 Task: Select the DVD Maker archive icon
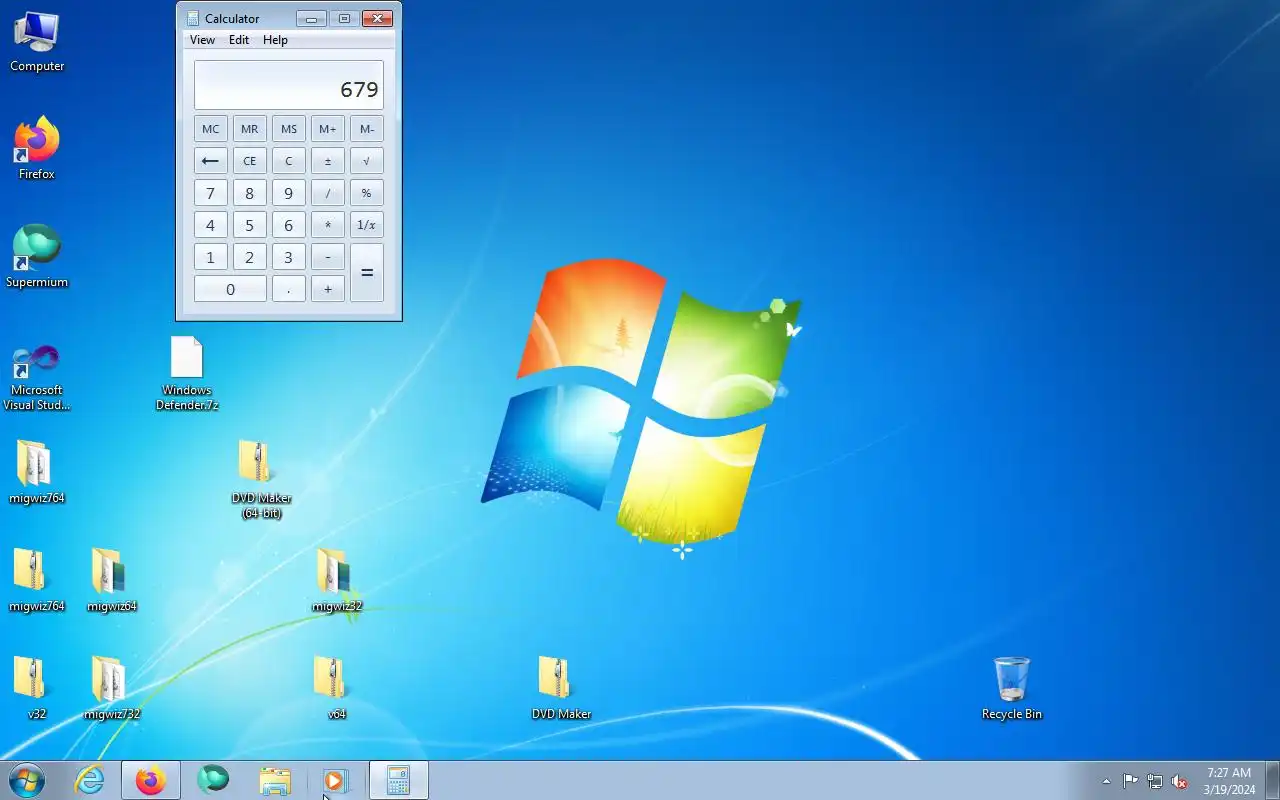(x=562, y=688)
